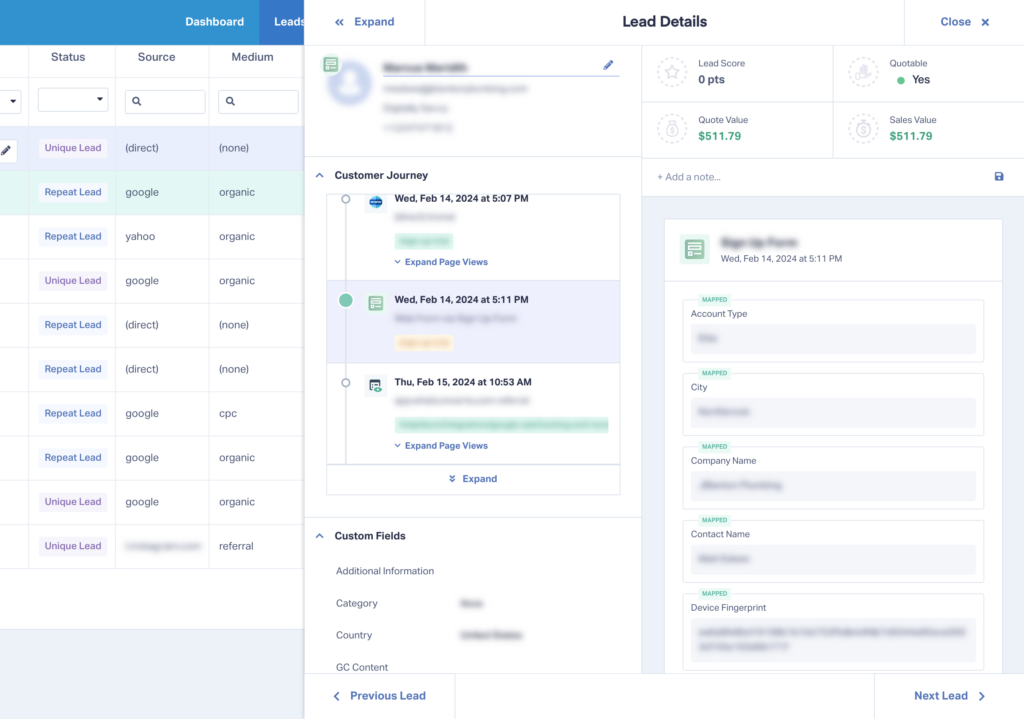Click the Quotable Yes status

pos(913,80)
